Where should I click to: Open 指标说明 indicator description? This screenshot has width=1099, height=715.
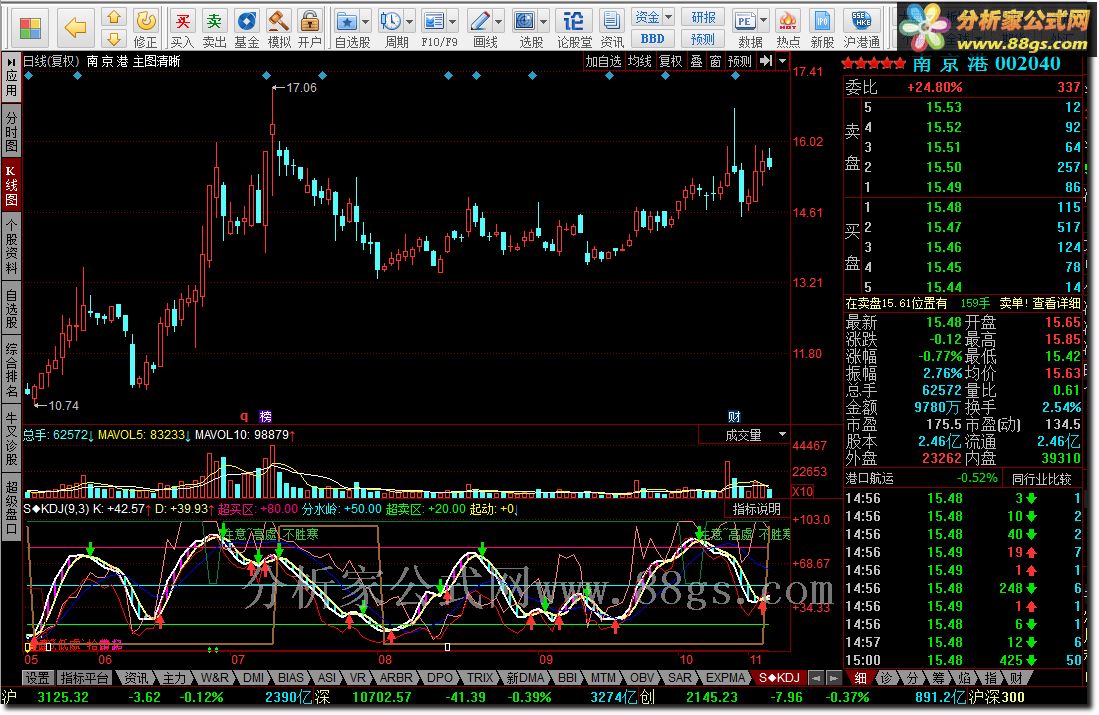click(x=756, y=509)
